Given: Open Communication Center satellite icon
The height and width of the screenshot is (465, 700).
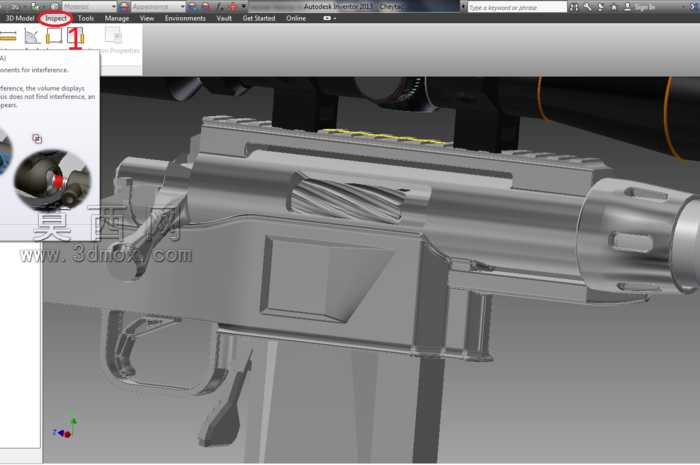Looking at the screenshot, I should 601,7.
